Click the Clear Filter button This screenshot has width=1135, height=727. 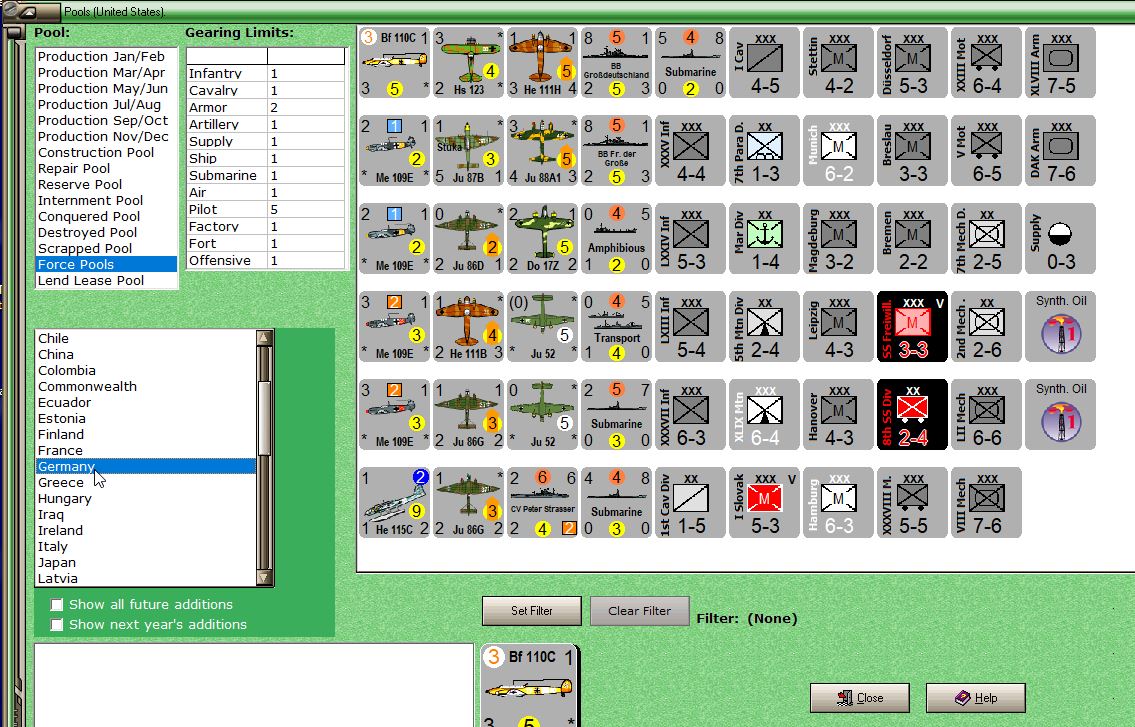(x=639, y=610)
